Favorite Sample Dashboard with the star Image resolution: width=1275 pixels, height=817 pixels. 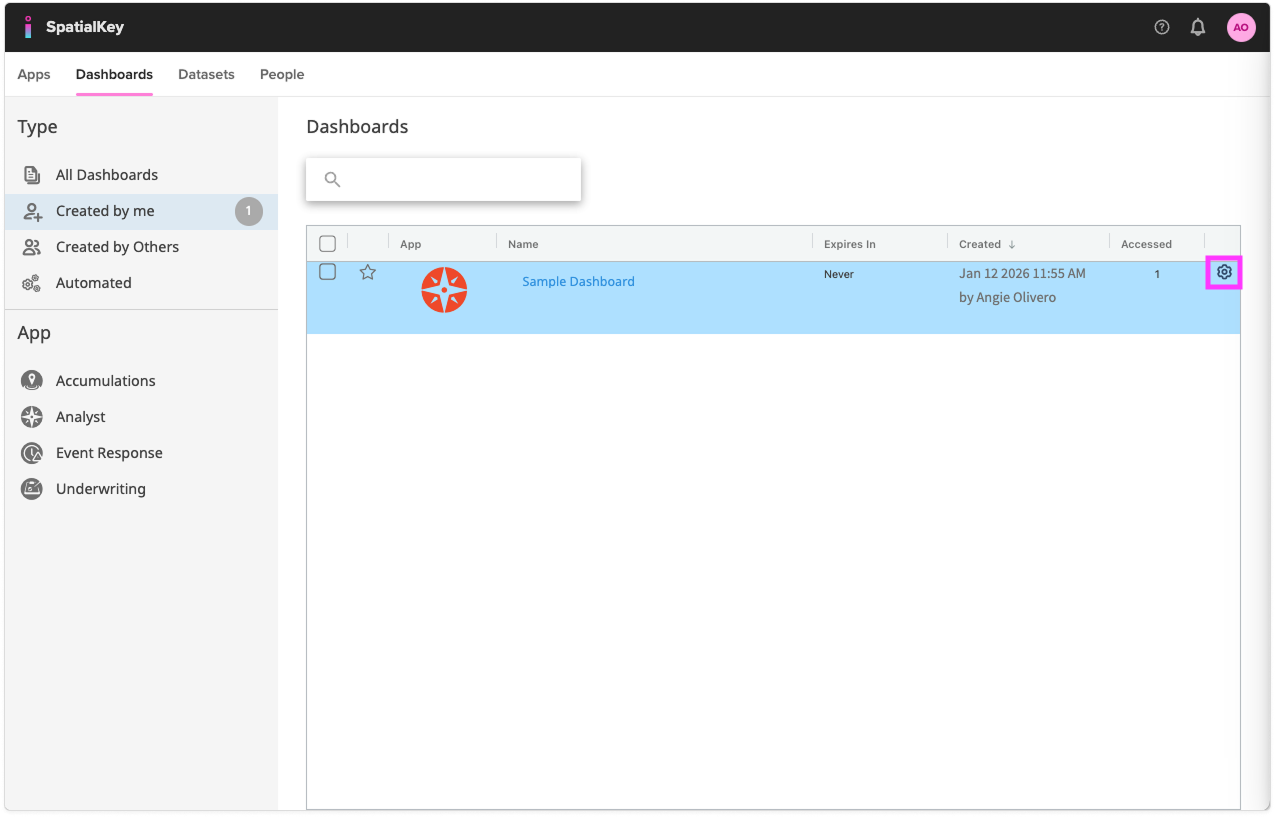point(367,271)
